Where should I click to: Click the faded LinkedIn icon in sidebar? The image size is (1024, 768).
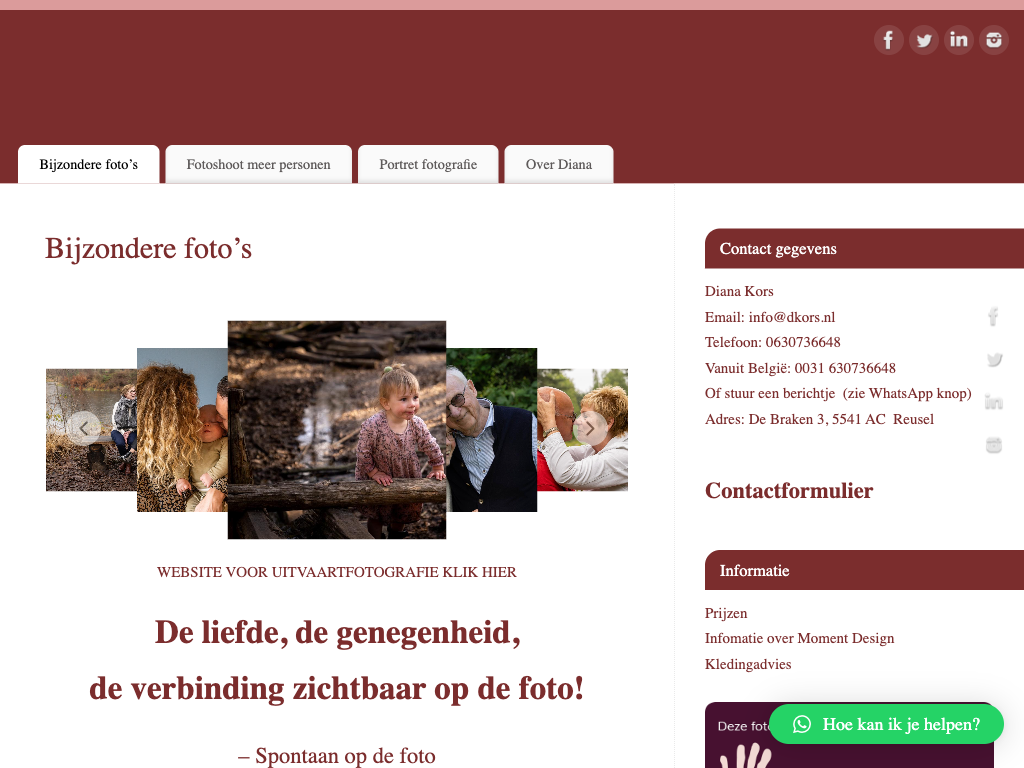994,402
